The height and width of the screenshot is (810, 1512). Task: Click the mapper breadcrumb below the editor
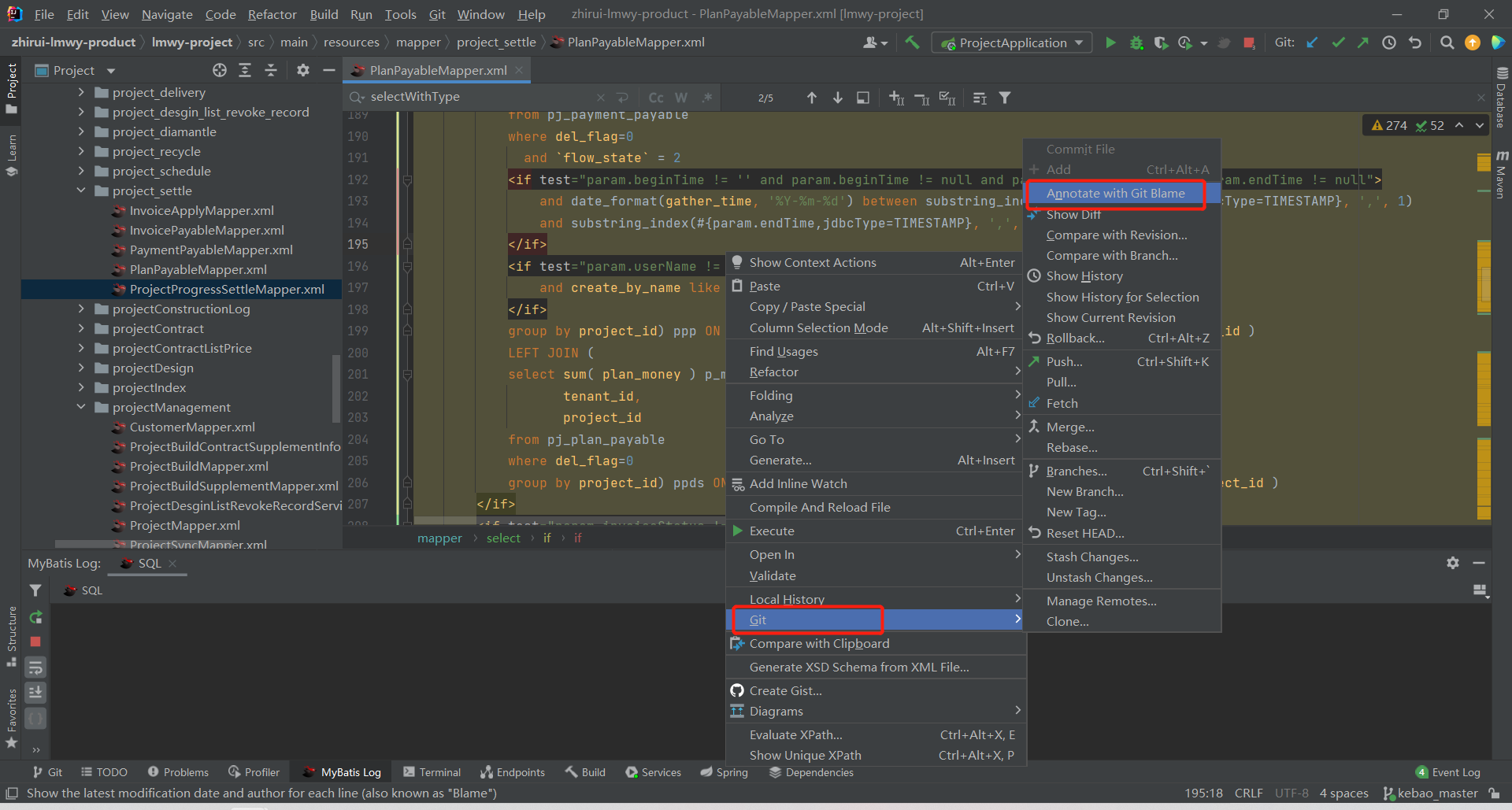click(x=439, y=538)
